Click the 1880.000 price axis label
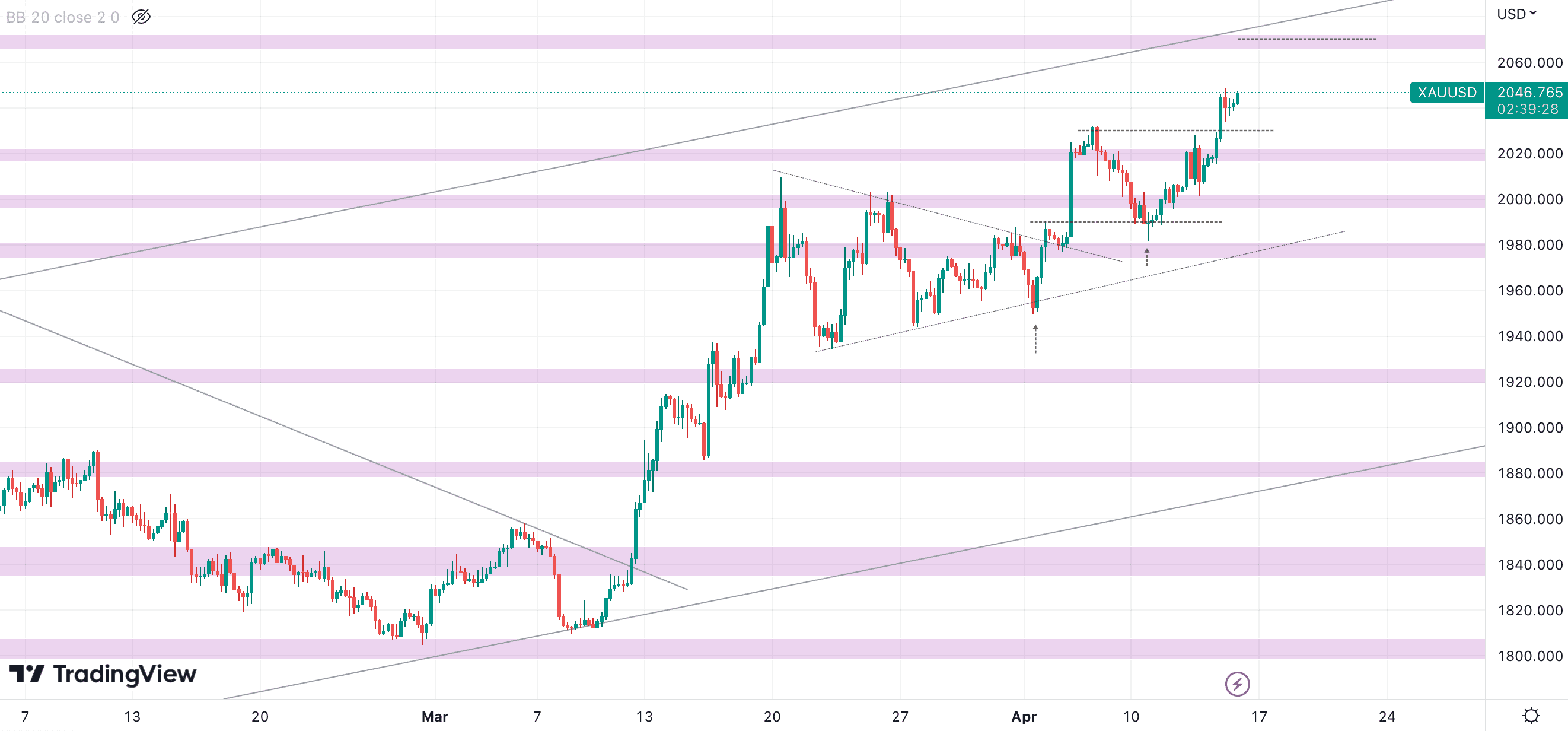 point(1529,473)
